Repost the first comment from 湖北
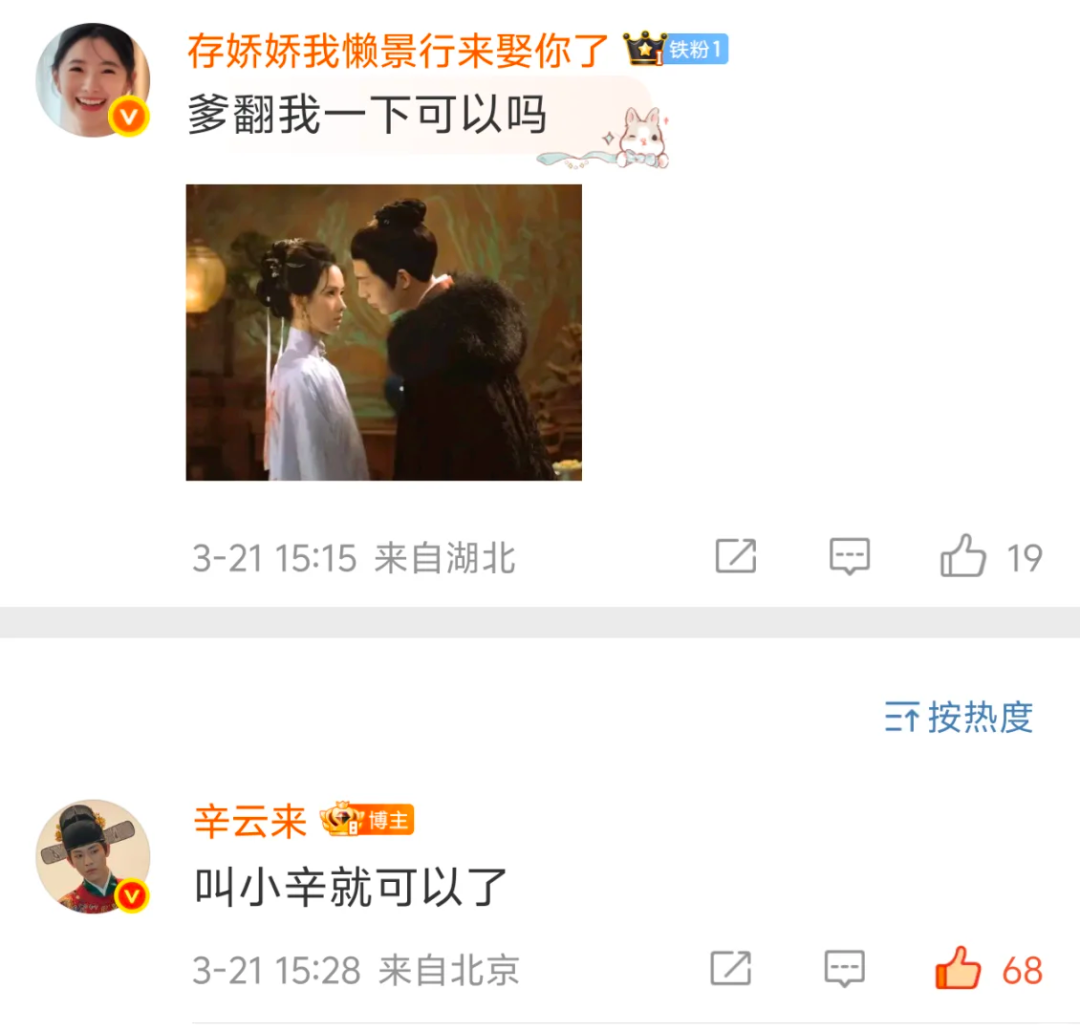 (736, 555)
